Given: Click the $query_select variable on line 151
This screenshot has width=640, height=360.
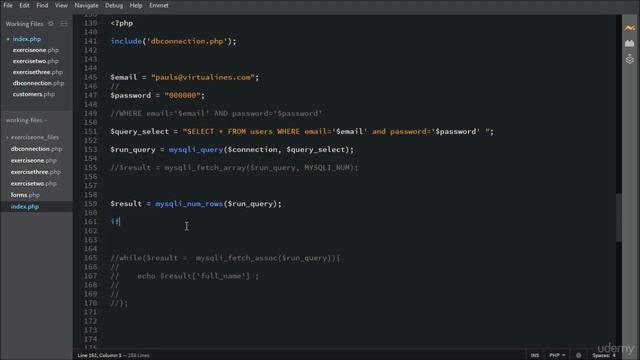Looking at the screenshot, I should click(x=140, y=131).
